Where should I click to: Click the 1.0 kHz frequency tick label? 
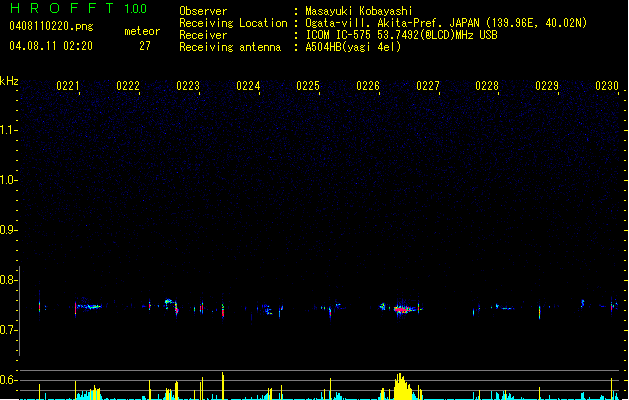pyautogui.click(x=8, y=180)
